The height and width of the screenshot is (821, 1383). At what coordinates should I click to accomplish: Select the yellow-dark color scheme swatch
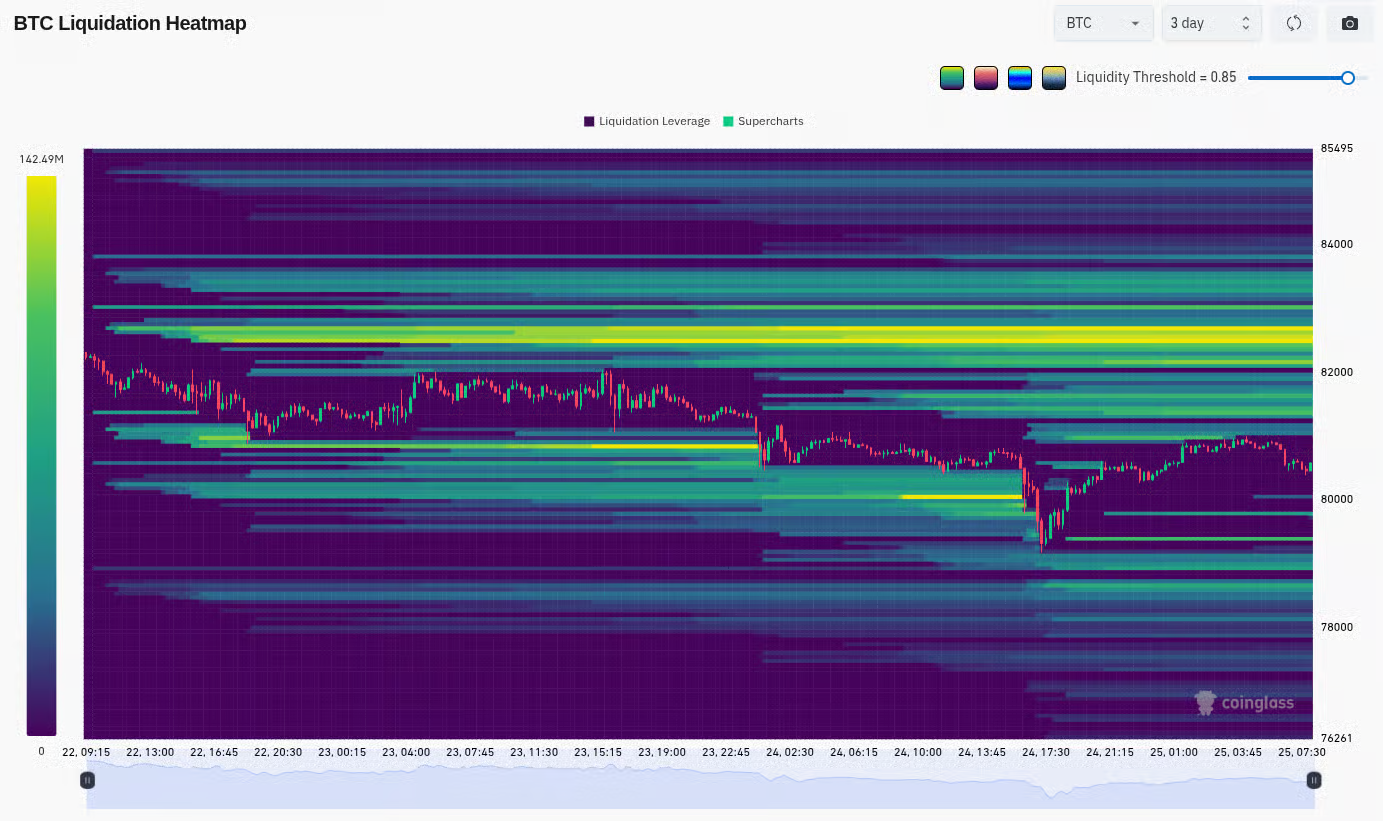tap(1054, 77)
